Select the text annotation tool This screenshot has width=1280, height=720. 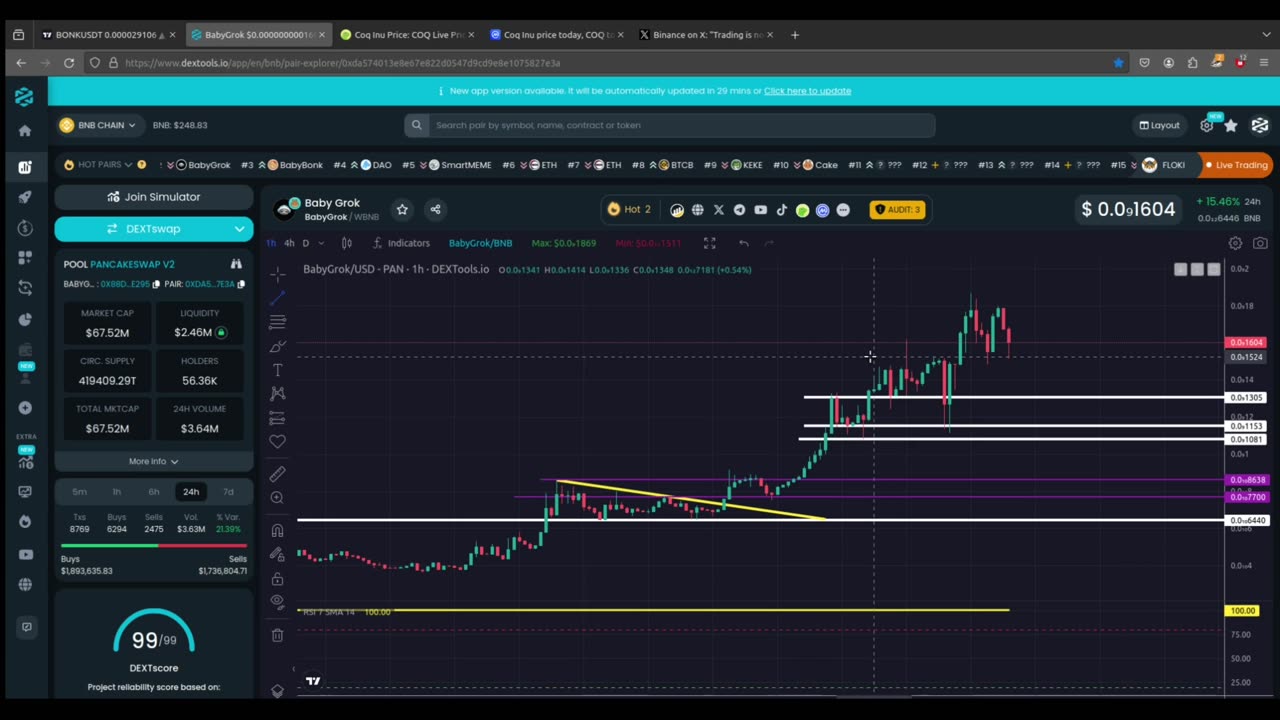278,370
